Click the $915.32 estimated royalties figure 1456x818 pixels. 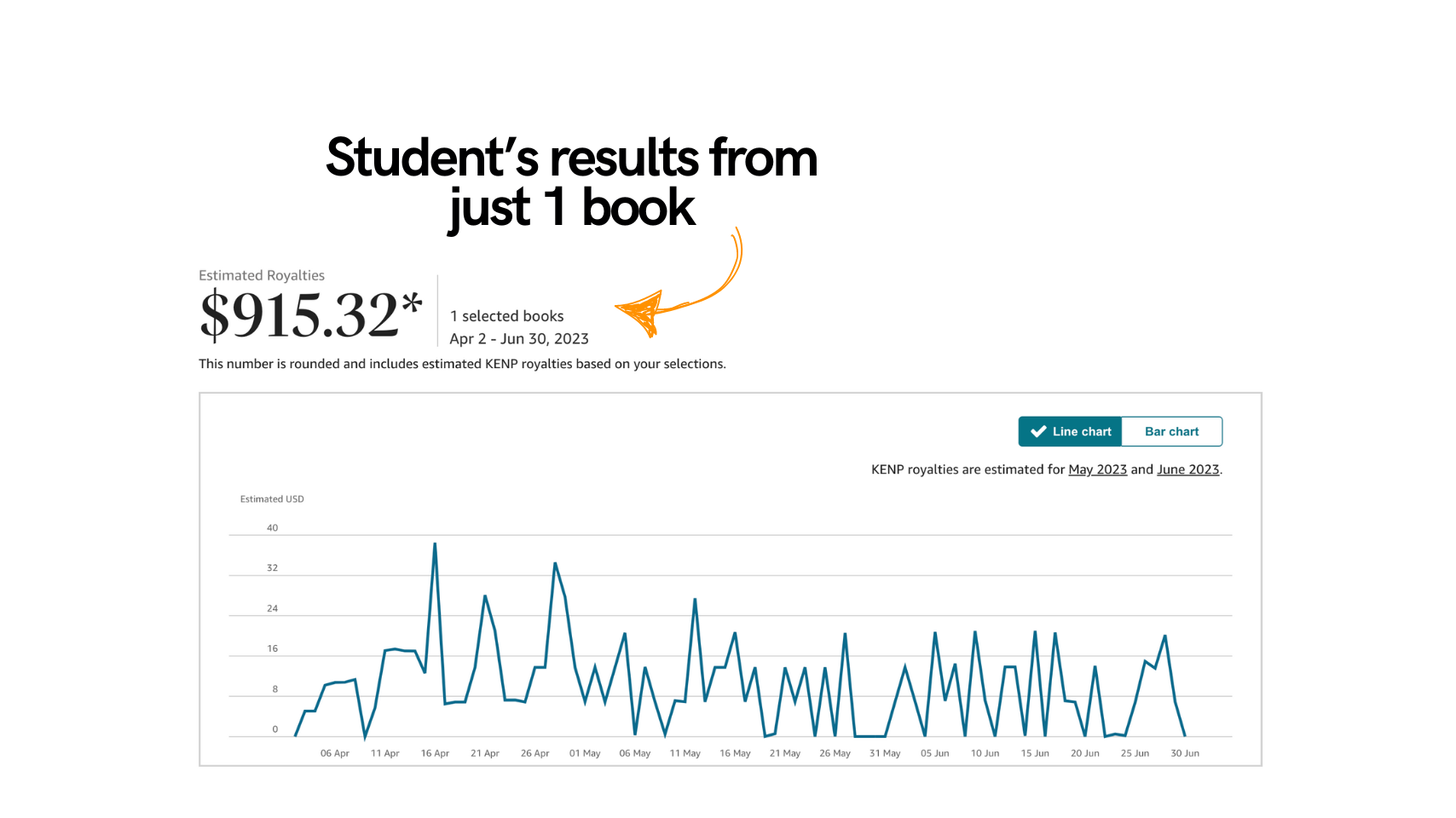point(299,314)
